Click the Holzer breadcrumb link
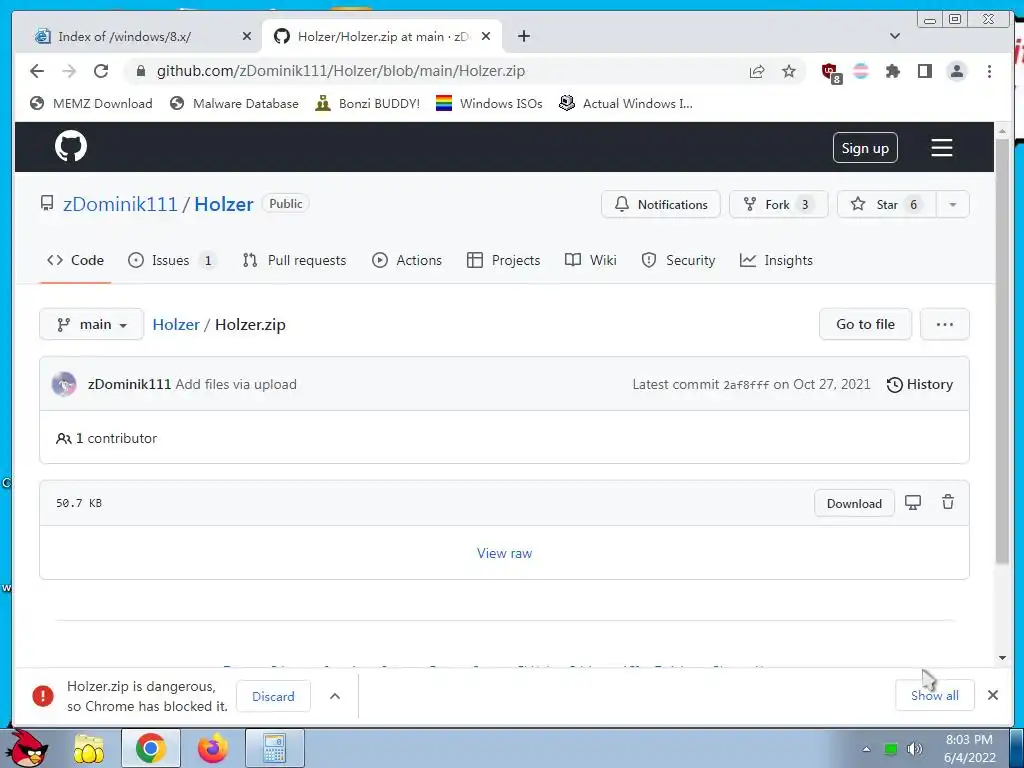 tap(176, 325)
